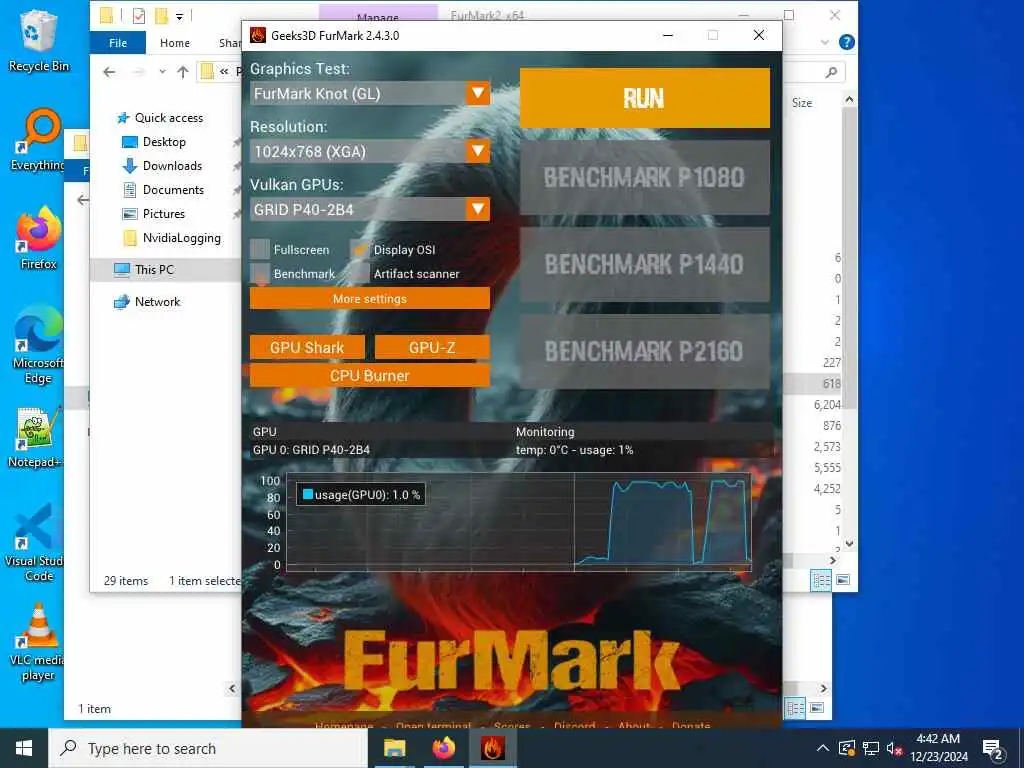1024x768 pixels.
Task: Open the Home ribbon tab in Explorer
Action: 175,42
